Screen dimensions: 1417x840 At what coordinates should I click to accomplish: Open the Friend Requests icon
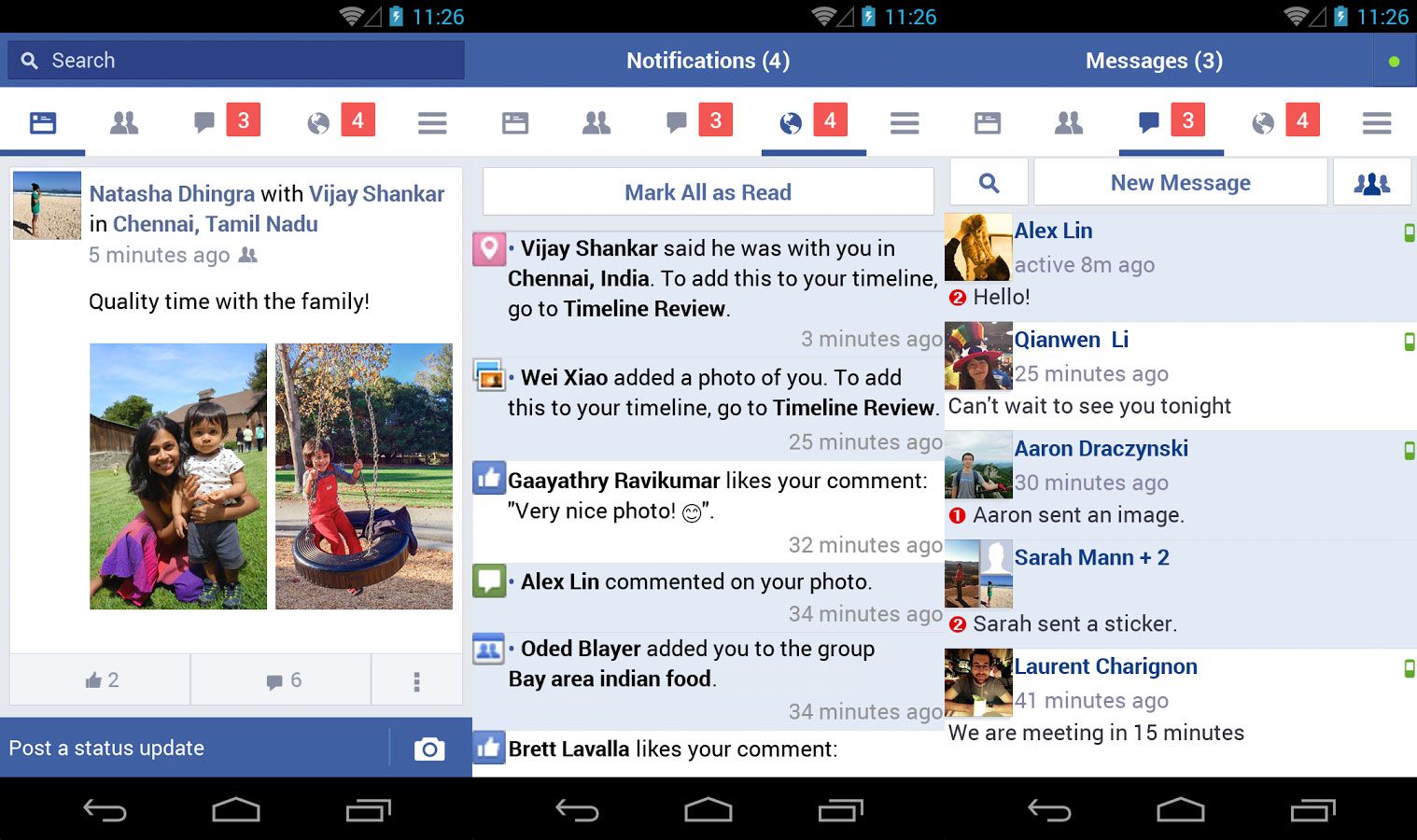[124, 121]
